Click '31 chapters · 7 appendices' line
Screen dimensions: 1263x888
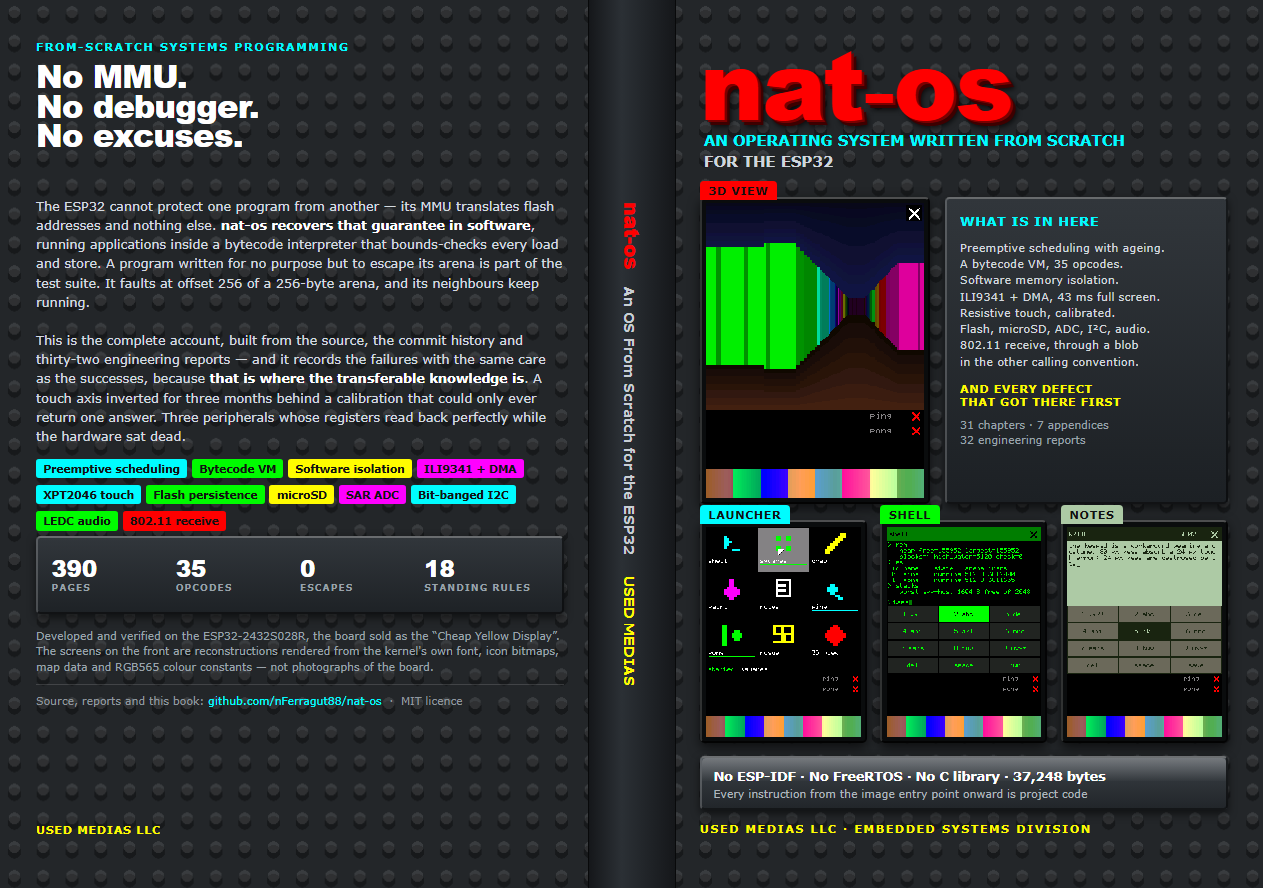pyautogui.click(x=1034, y=425)
